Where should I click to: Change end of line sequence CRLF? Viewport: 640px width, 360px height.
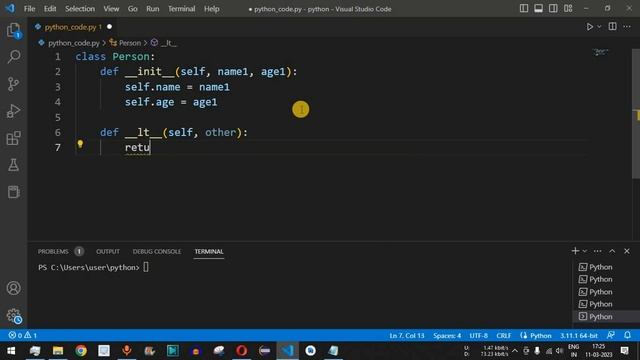point(504,336)
